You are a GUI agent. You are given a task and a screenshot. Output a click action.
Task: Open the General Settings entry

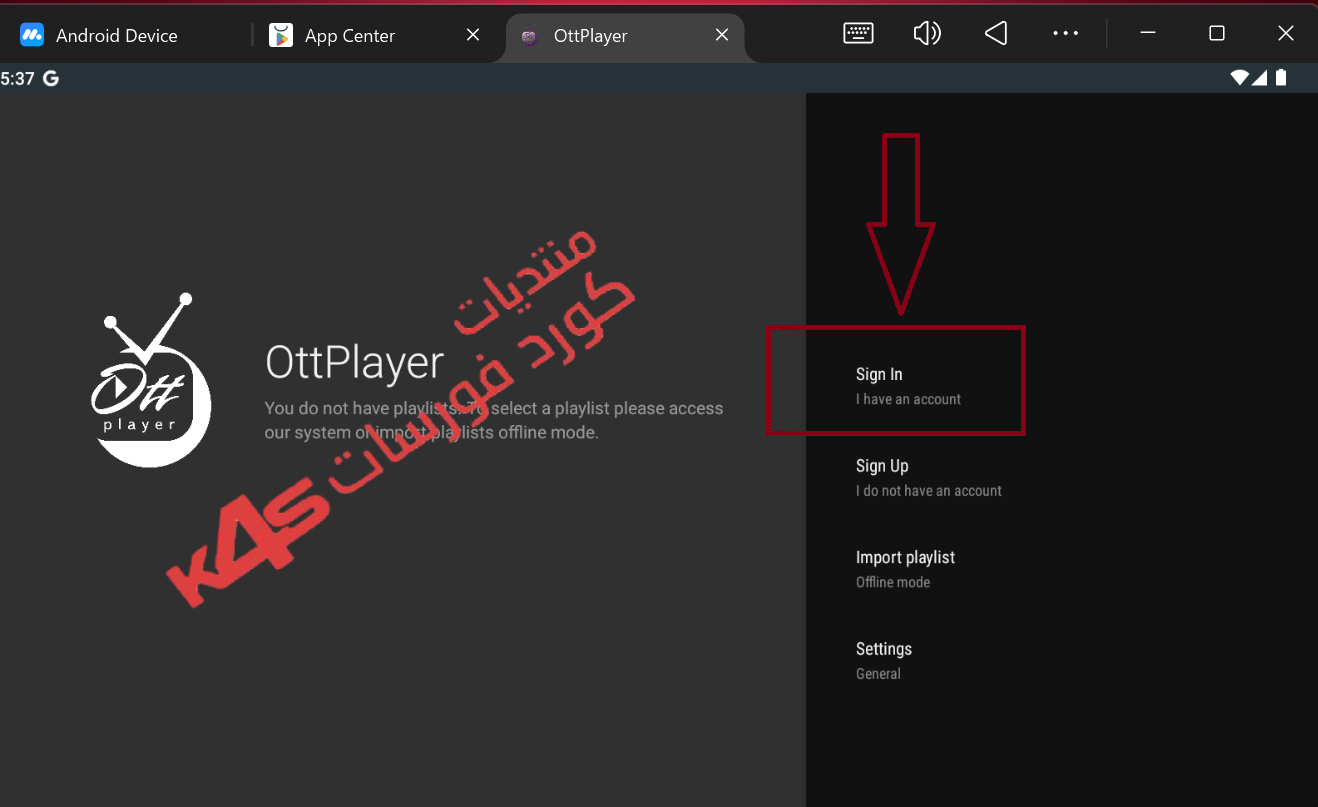[x=883, y=660]
